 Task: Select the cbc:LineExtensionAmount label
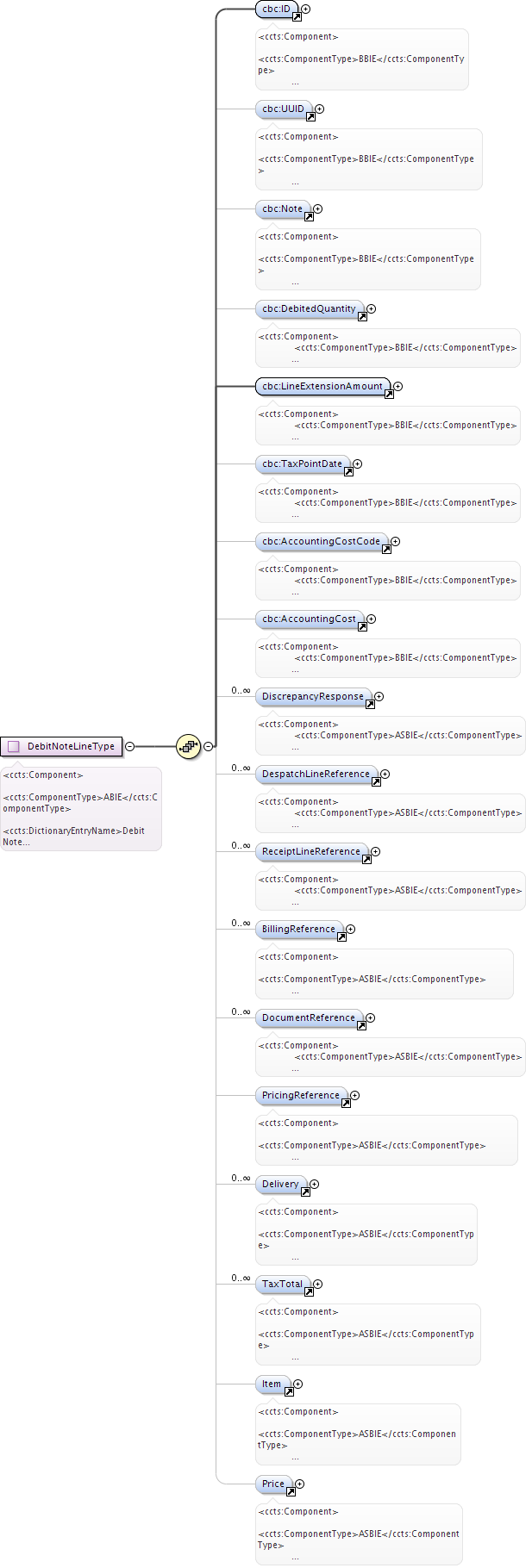(322, 386)
